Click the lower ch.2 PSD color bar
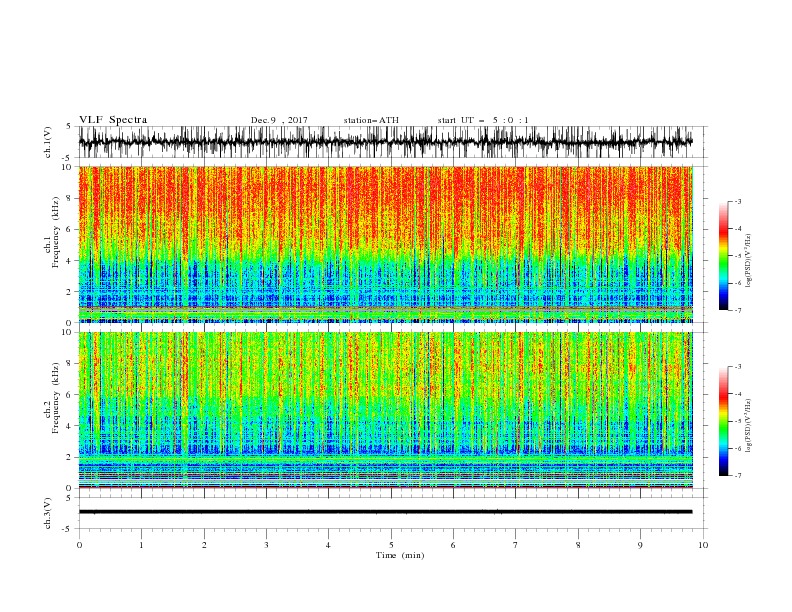 [x=723, y=421]
